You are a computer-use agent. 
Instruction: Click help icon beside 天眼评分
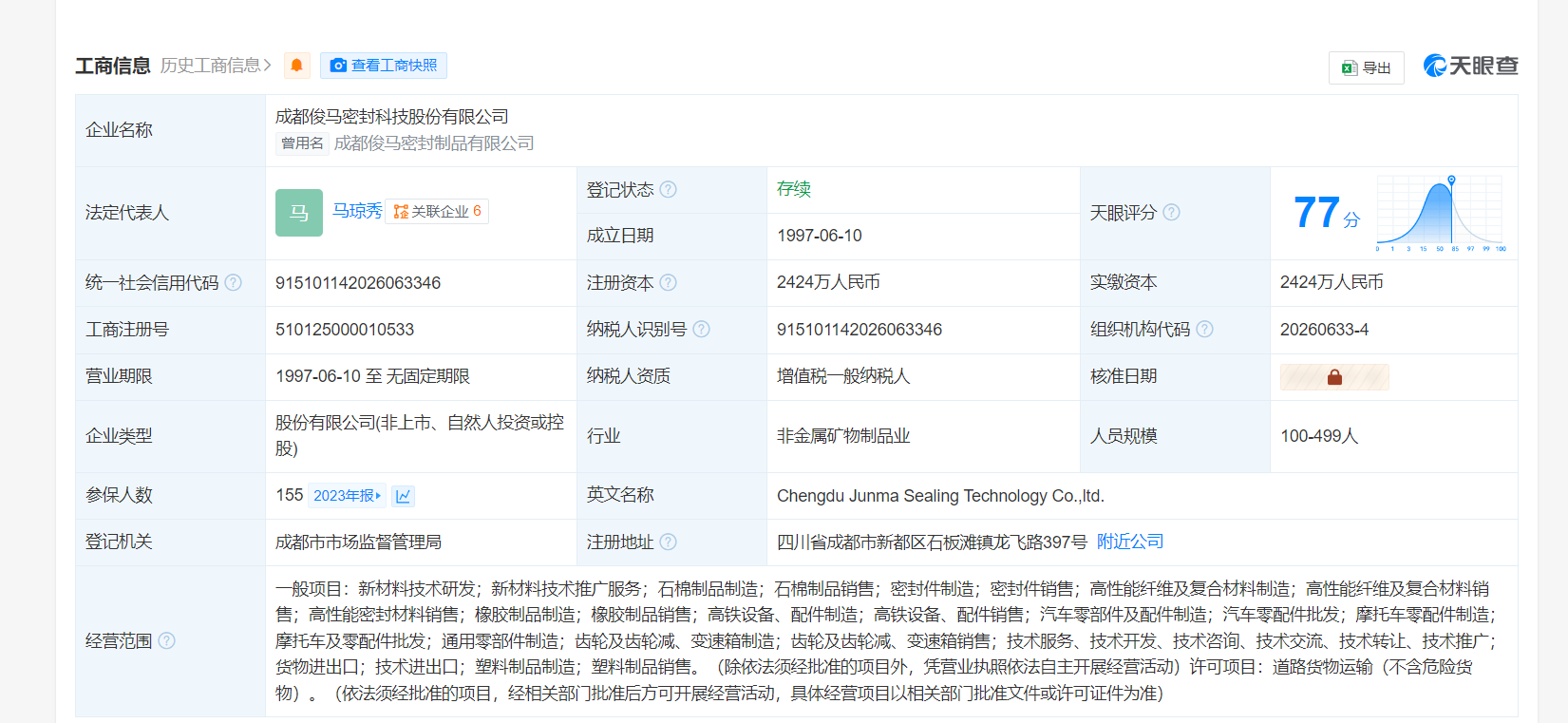tap(1172, 212)
